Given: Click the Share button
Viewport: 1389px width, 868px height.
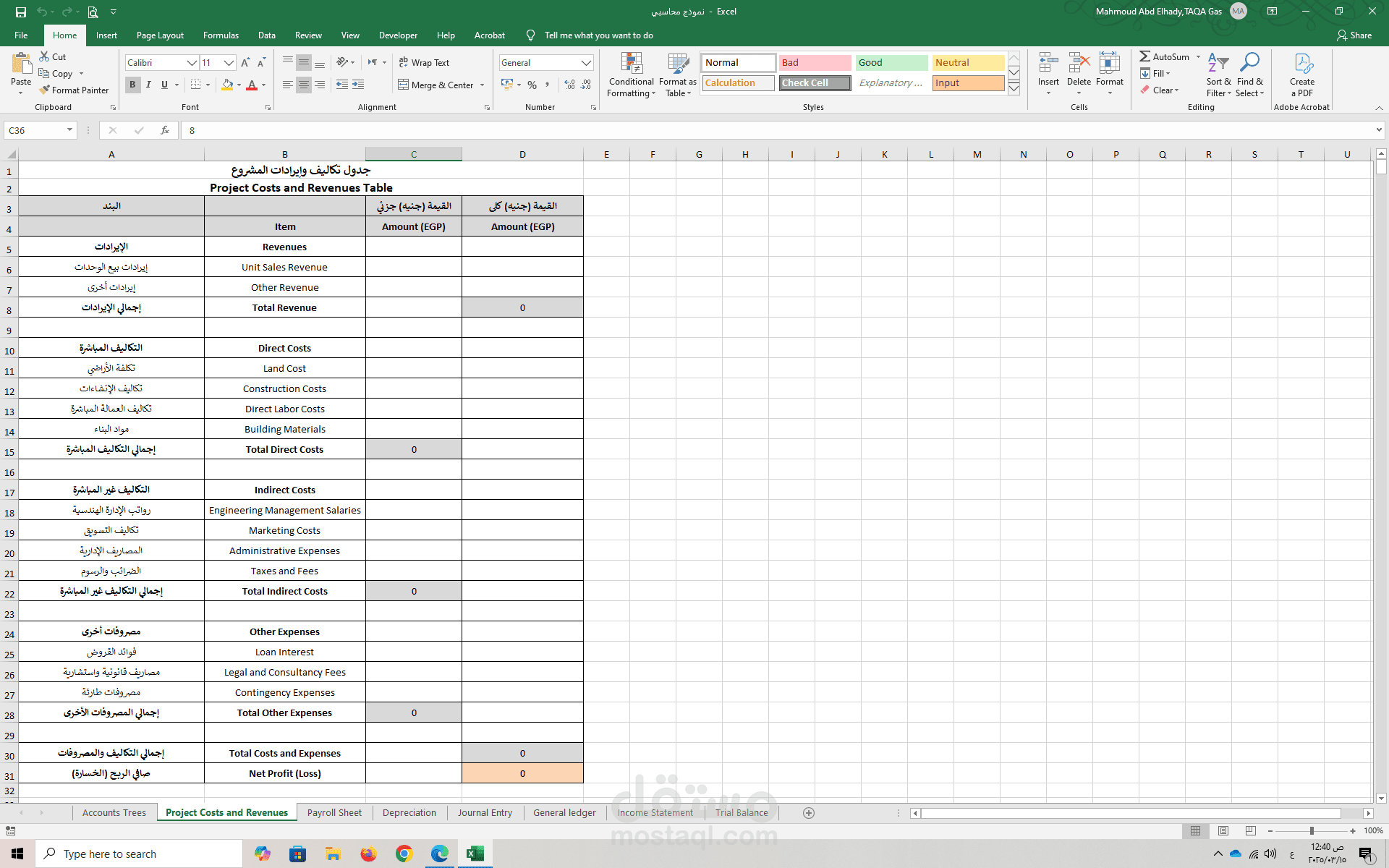Looking at the screenshot, I should (1354, 35).
